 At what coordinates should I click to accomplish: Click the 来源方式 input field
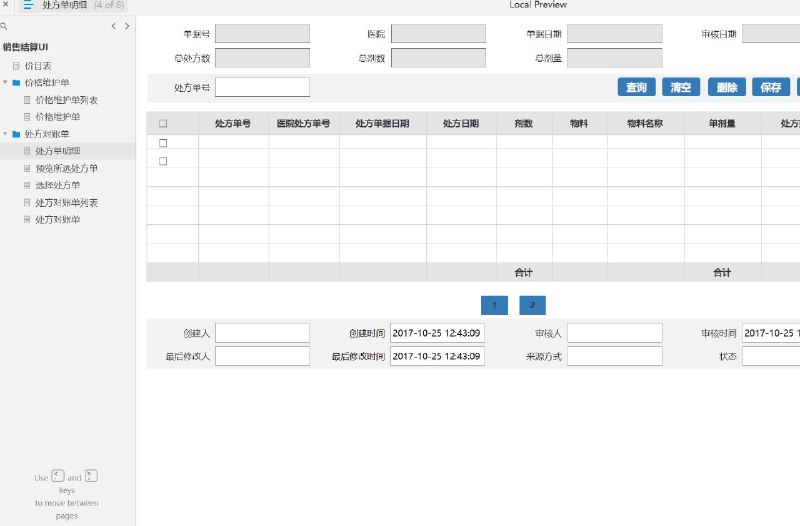point(615,356)
